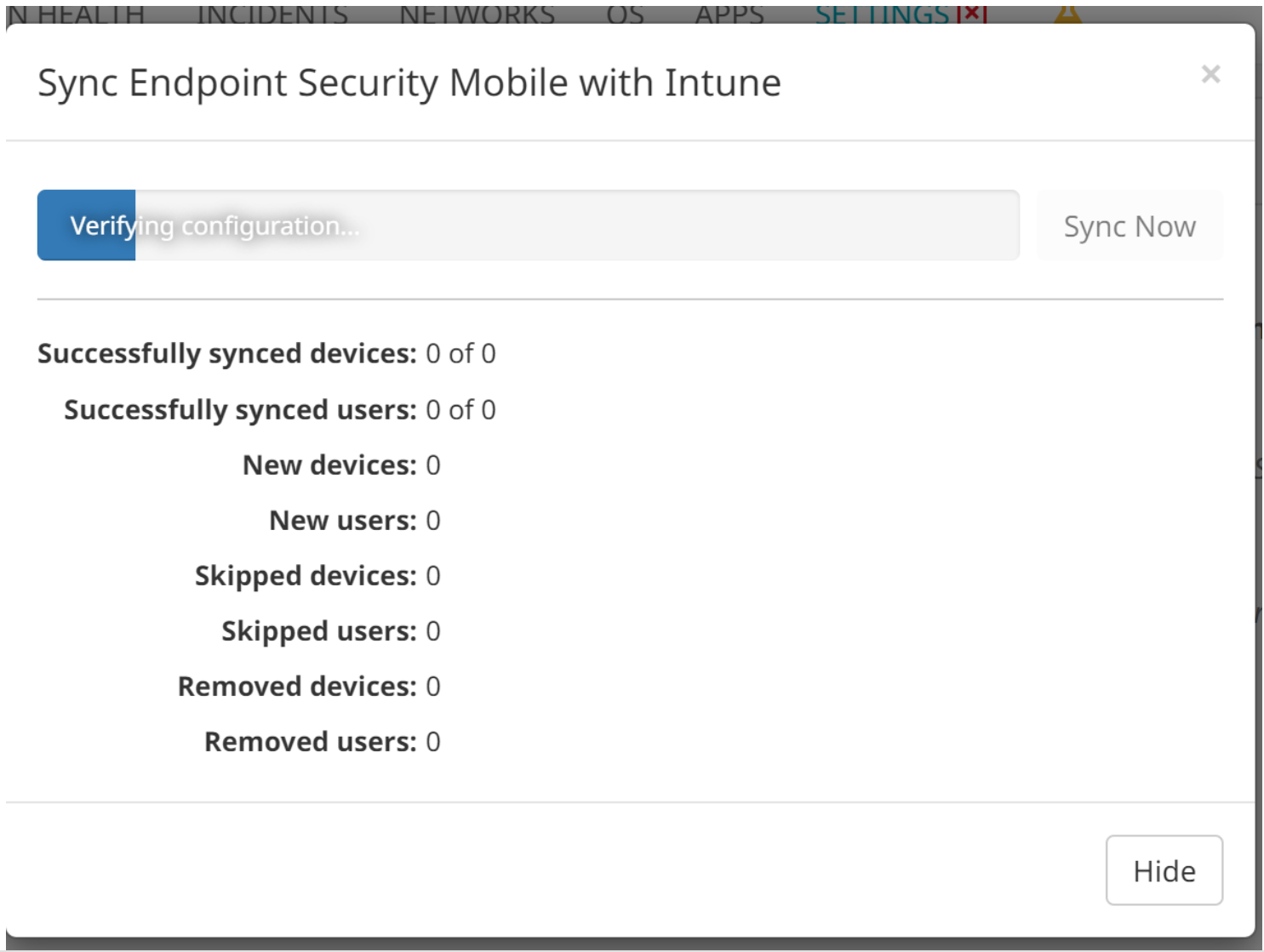Click the Removed devices value

click(433, 687)
